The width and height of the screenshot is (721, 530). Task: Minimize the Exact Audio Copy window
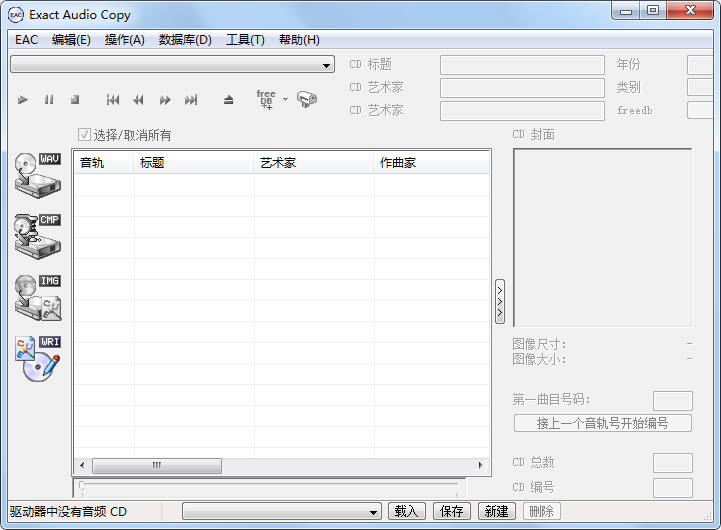pos(626,11)
